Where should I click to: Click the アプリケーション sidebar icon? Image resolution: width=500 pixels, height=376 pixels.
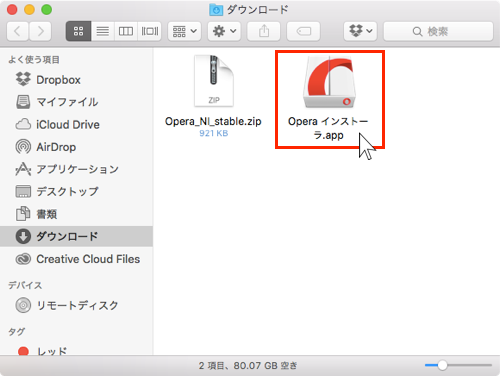pos(23,169)
